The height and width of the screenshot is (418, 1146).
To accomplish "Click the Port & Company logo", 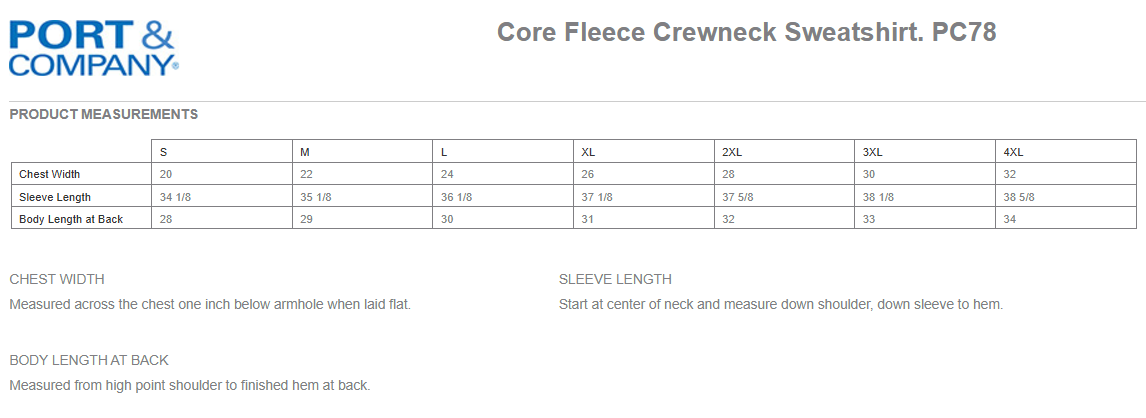I will pos(93,47).
